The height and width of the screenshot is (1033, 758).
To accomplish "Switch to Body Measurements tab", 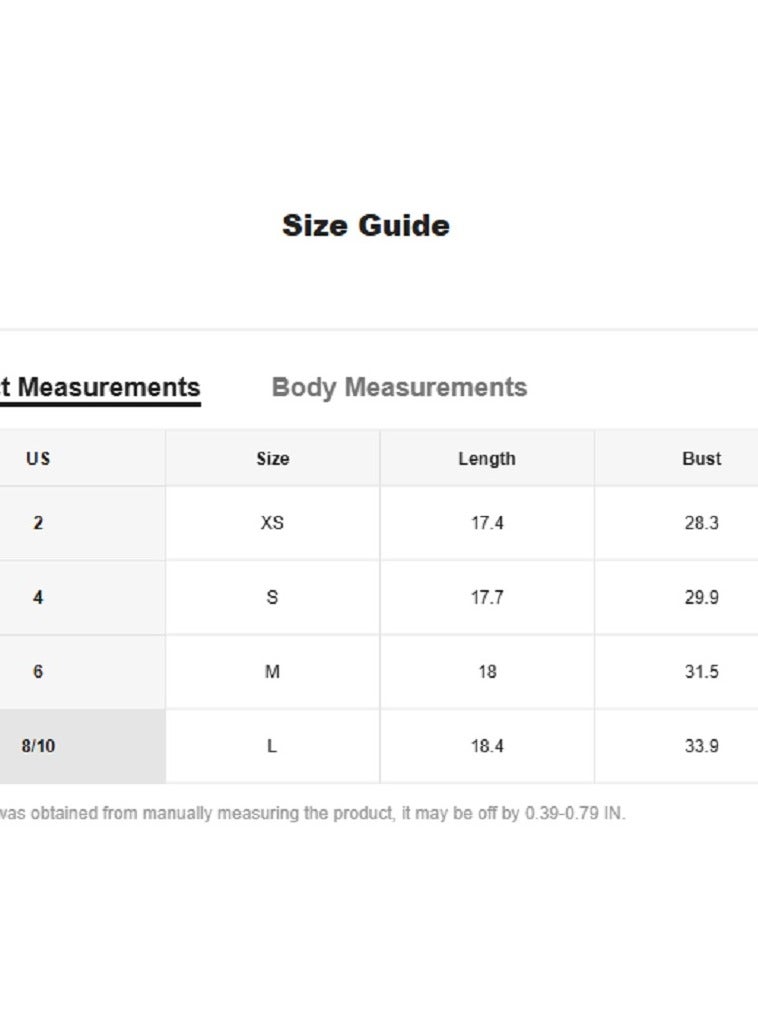I will (399, 387).
